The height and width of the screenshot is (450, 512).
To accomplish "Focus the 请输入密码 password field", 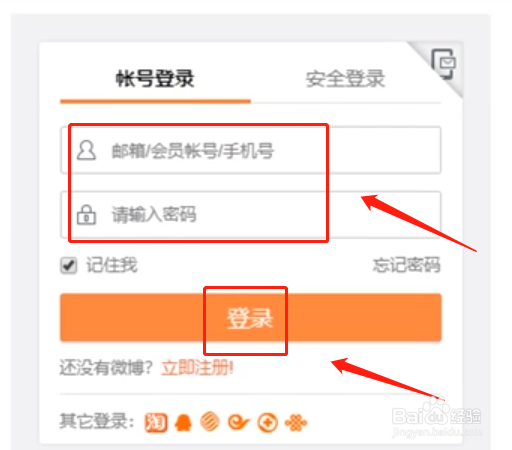I will pos(251,215).
